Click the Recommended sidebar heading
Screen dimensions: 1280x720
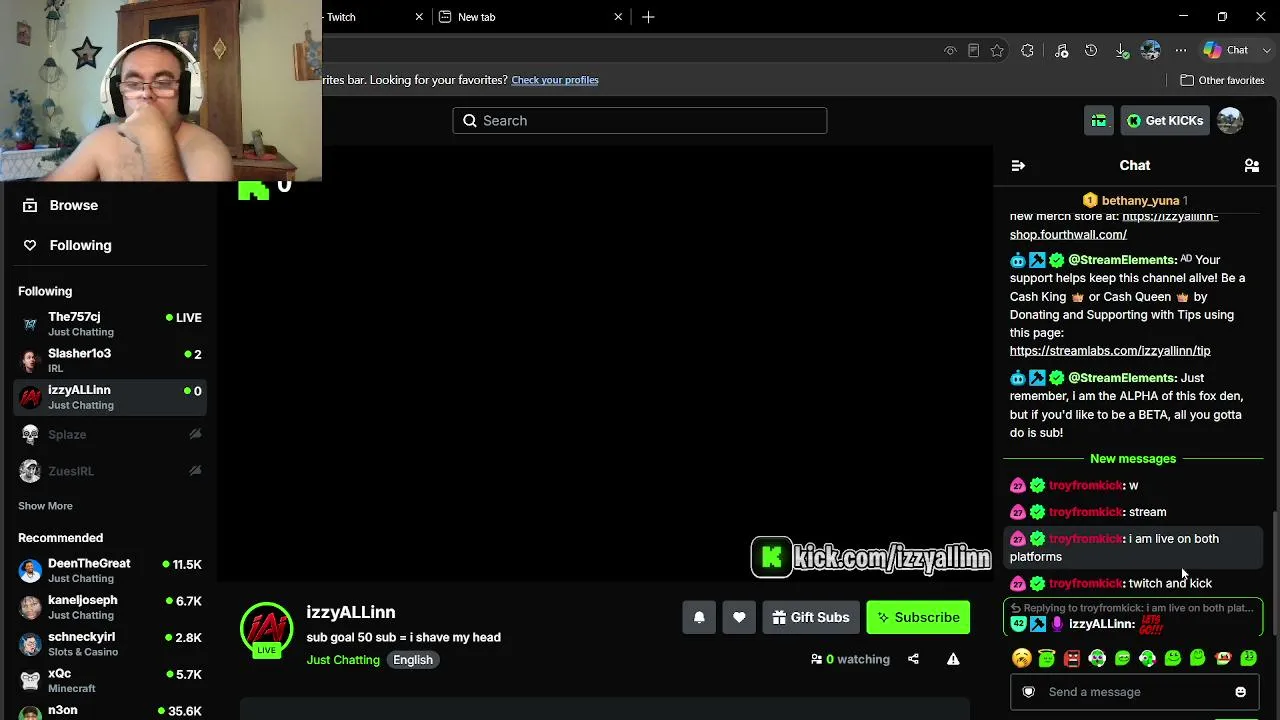point(60,538)
